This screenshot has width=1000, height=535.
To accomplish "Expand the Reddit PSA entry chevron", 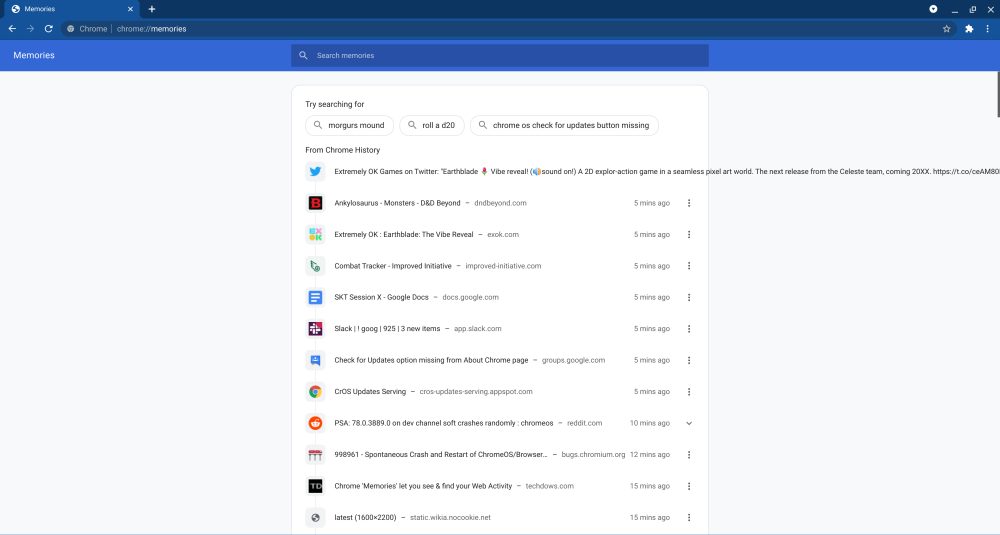I will point(689,423).
